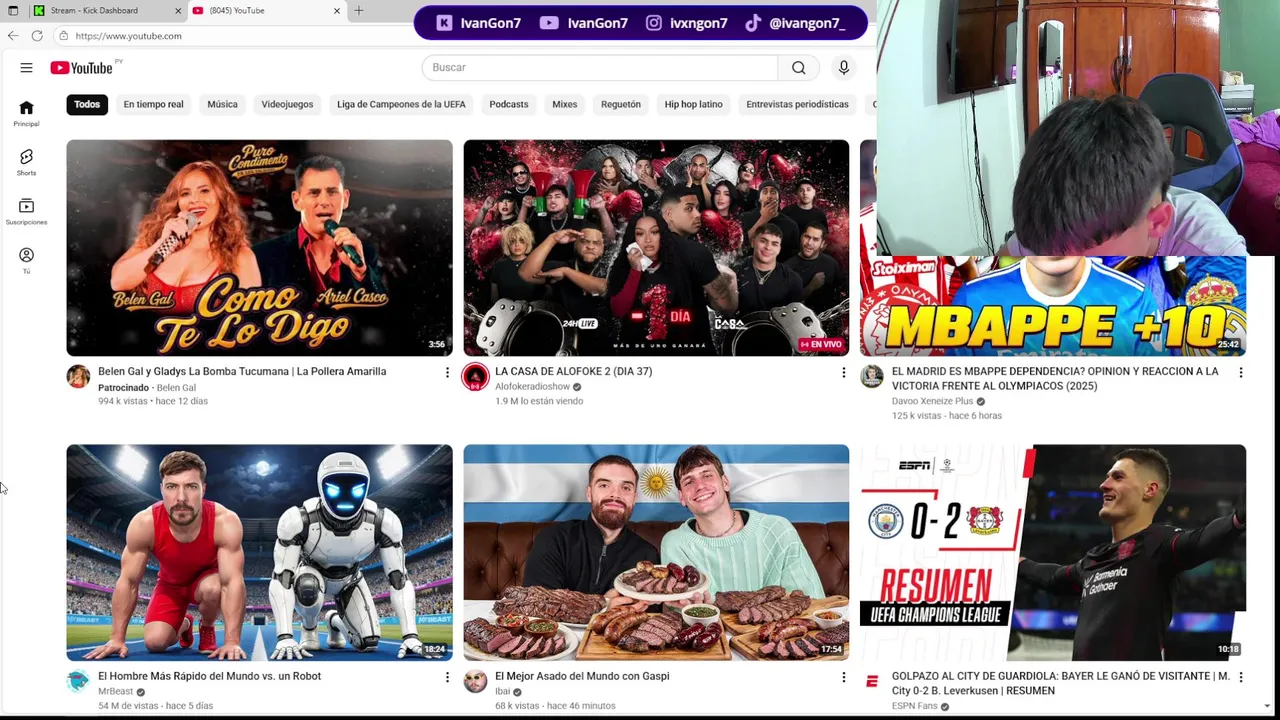The width and height of the screenshot is (1280, 720).
Task: Select the Hip hop latino chip
Action: click(693, 104)
